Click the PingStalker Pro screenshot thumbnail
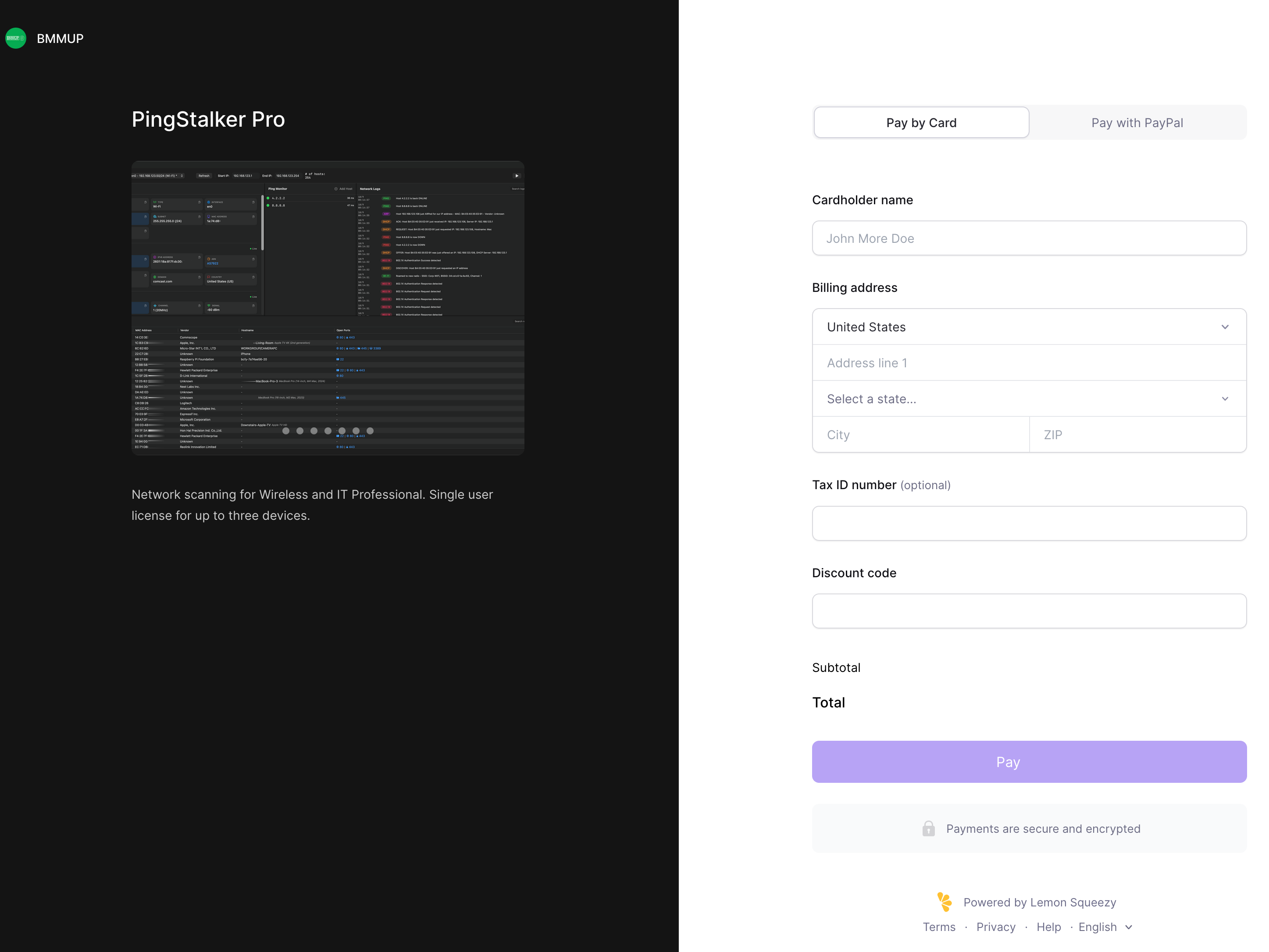 [328, 308]
